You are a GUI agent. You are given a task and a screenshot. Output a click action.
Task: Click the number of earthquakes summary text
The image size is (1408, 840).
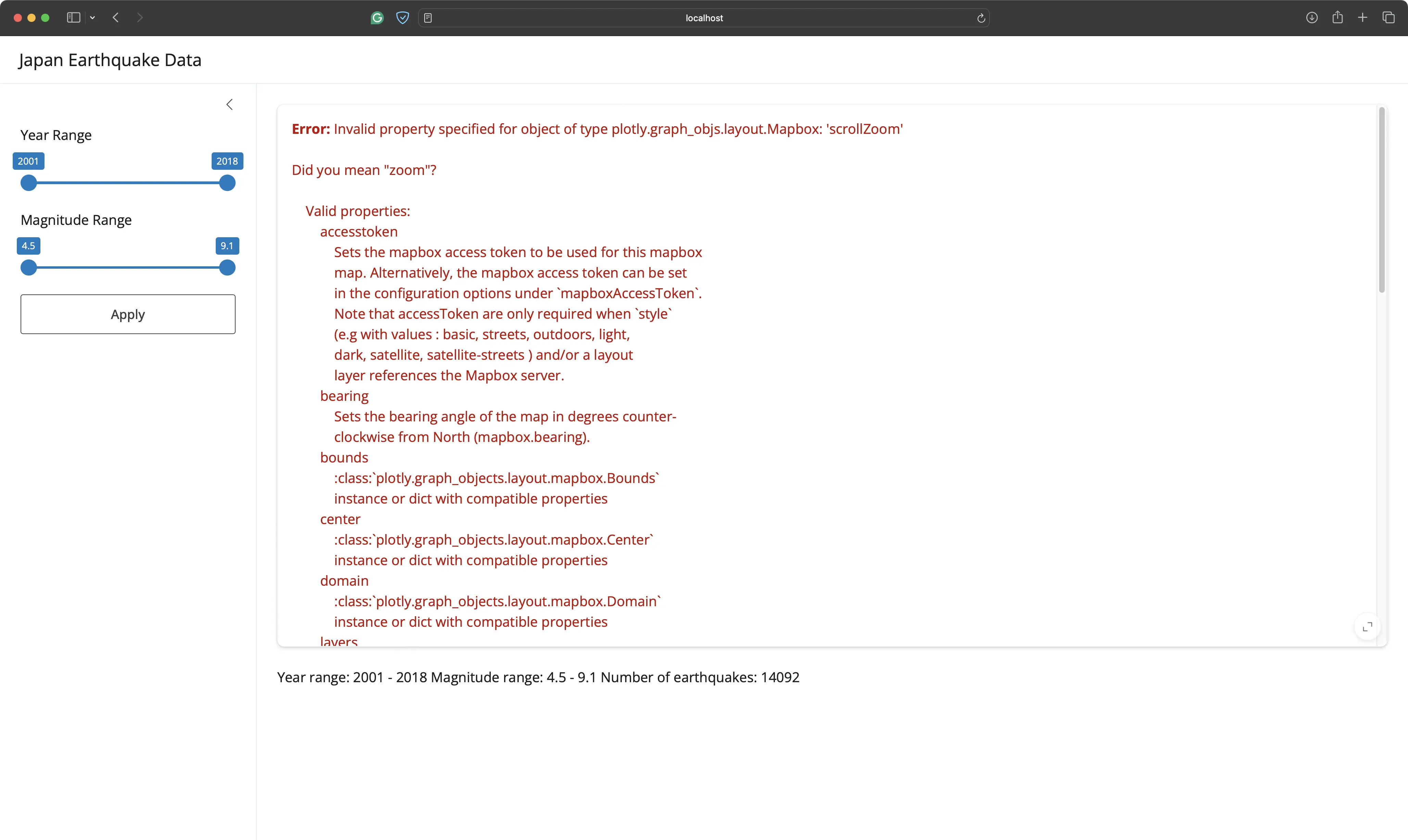(700, 677)
